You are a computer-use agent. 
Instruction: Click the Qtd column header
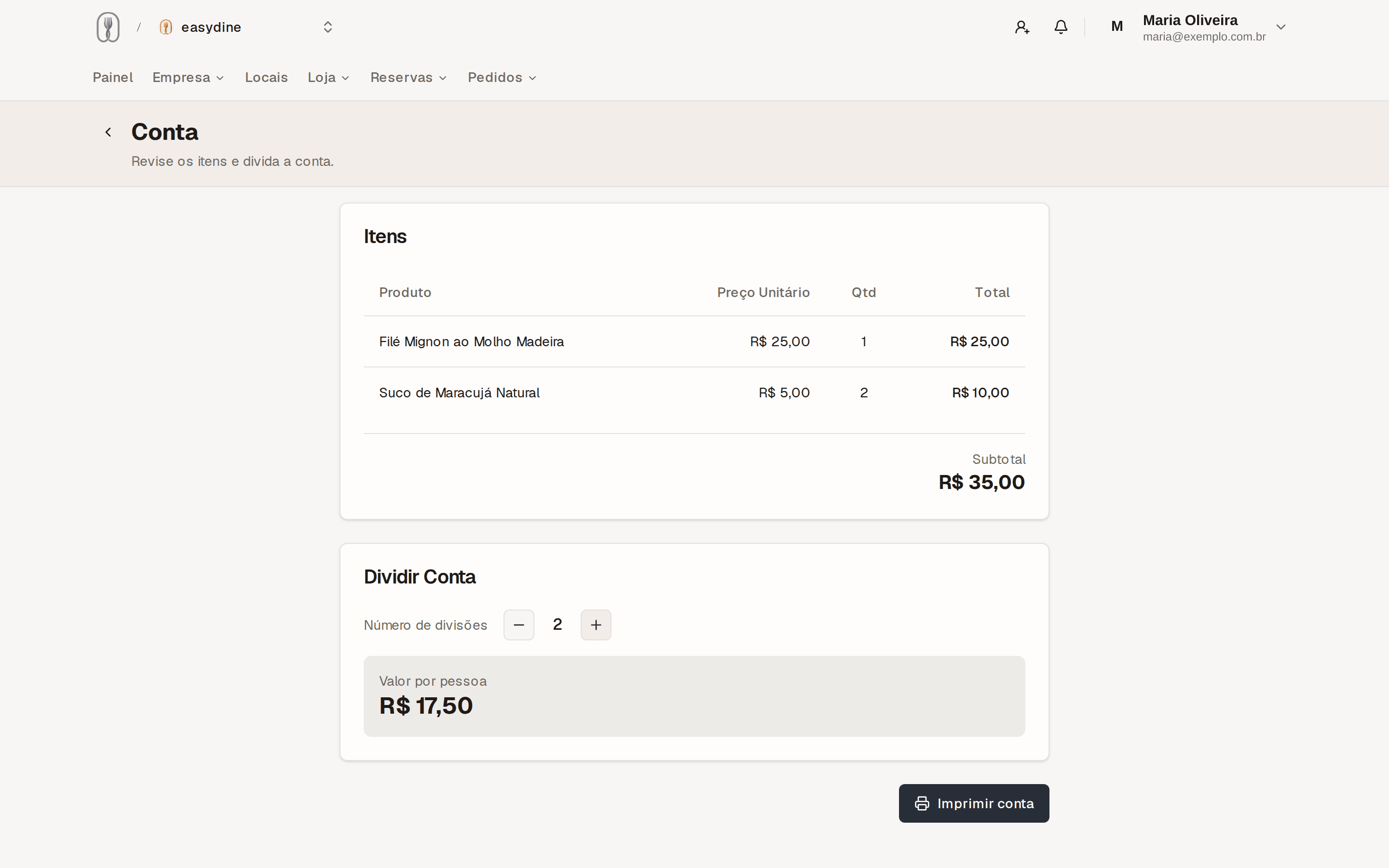pos(864,292)
